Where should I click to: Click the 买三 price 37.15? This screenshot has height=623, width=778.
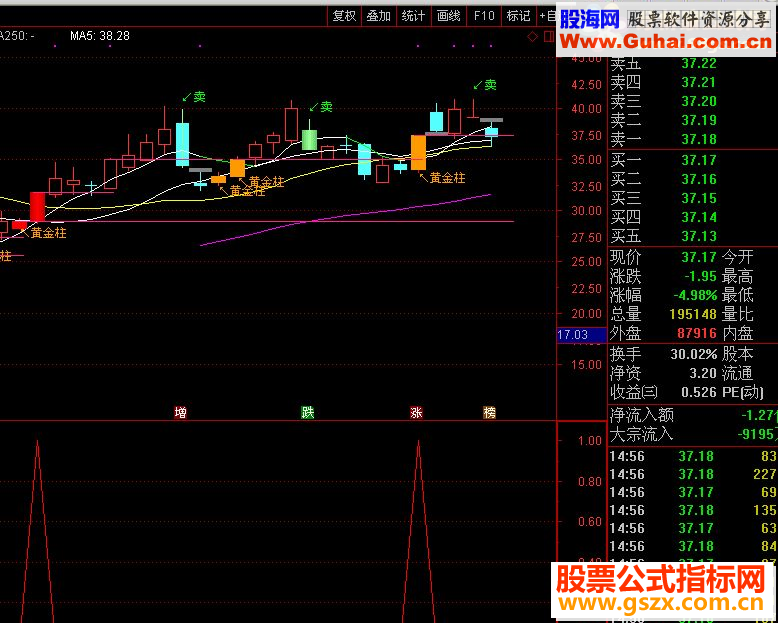point(699,198)
